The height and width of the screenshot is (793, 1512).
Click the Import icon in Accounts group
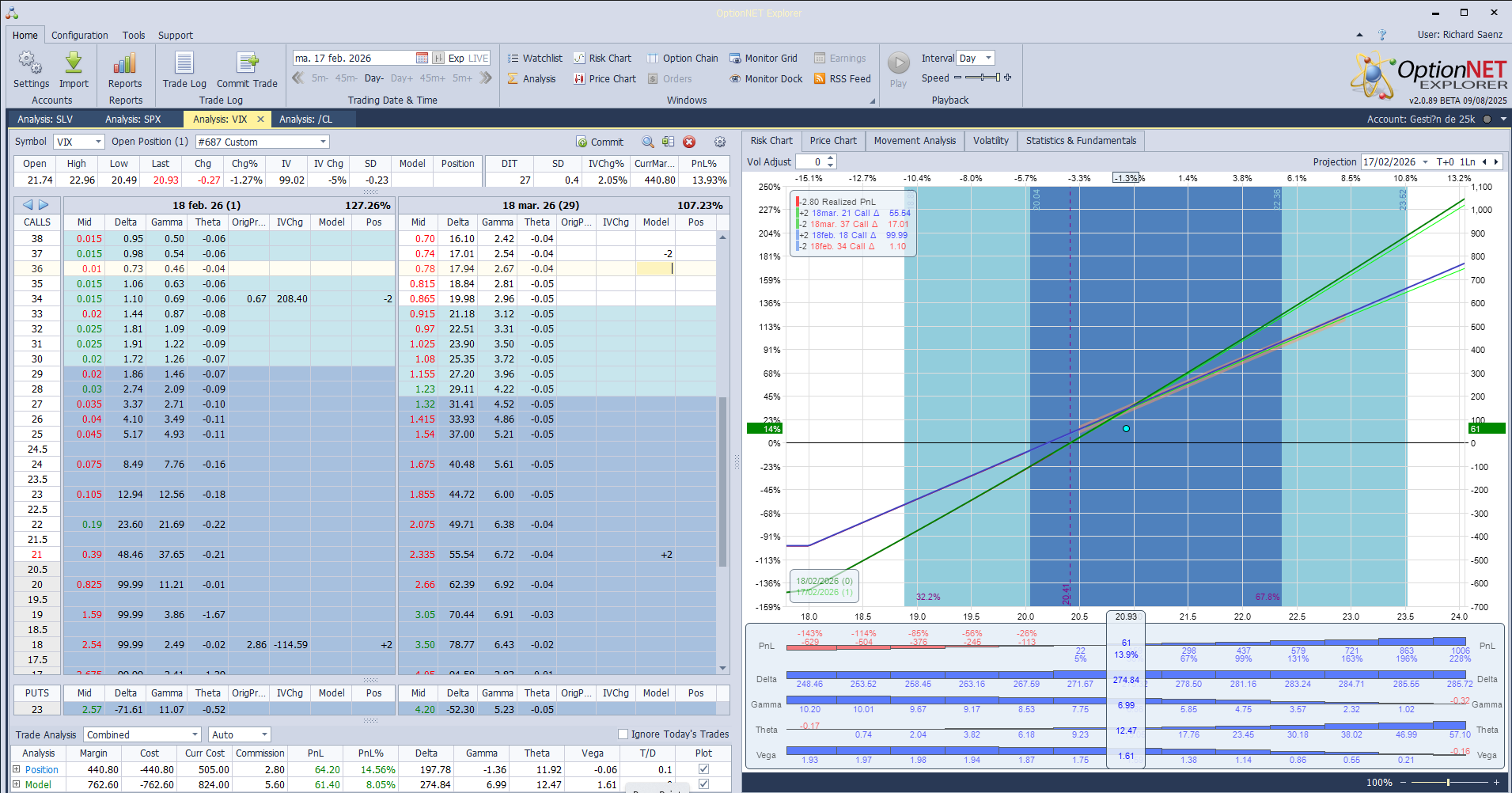click(74, 70)
